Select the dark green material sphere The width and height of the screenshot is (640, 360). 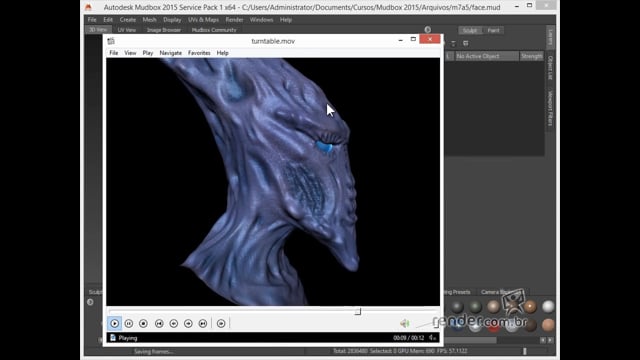(476, 306)
